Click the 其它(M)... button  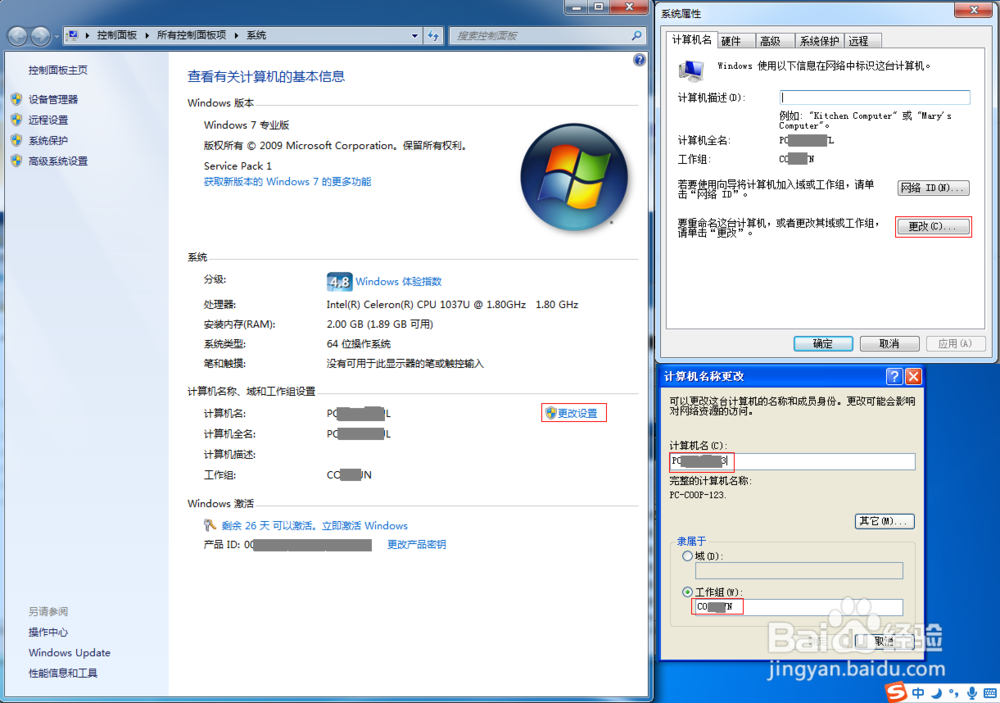[x=884, y=521]
